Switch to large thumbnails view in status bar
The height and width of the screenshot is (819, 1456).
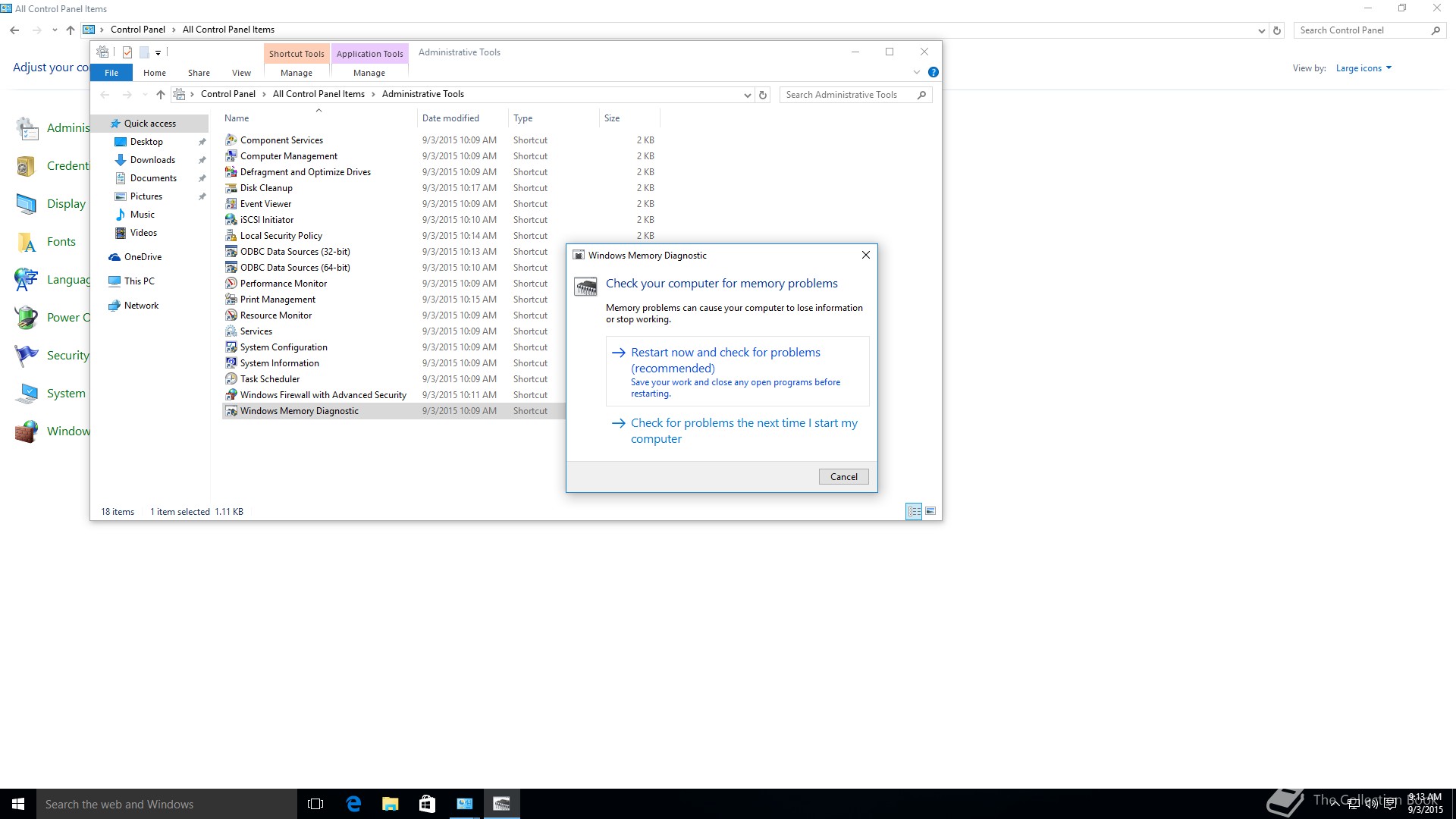(x=930, y=511)
